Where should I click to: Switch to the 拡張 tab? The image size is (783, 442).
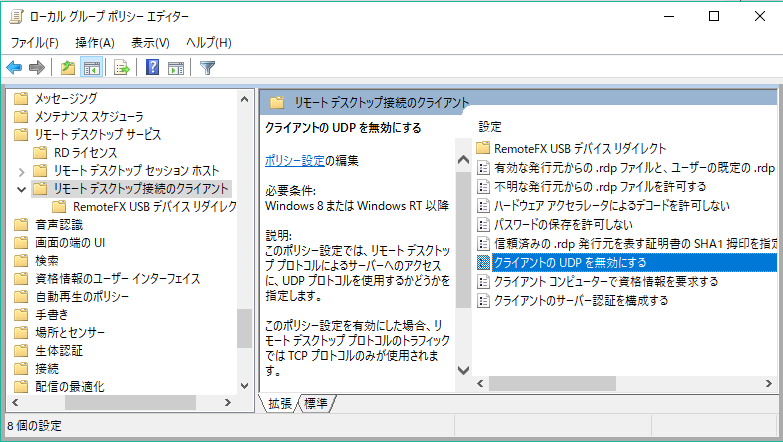click(280, 404)
